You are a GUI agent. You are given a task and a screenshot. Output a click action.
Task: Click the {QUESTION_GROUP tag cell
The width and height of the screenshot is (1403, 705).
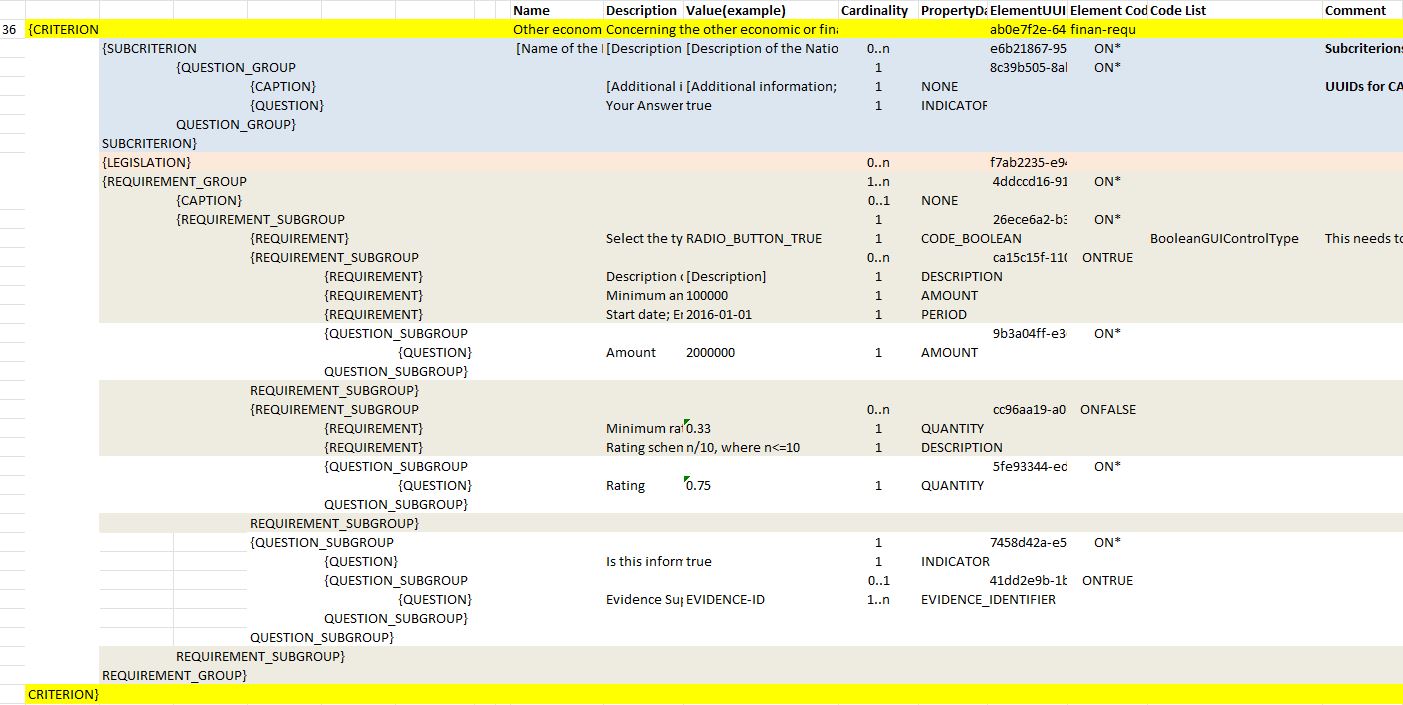pos(236,68)
